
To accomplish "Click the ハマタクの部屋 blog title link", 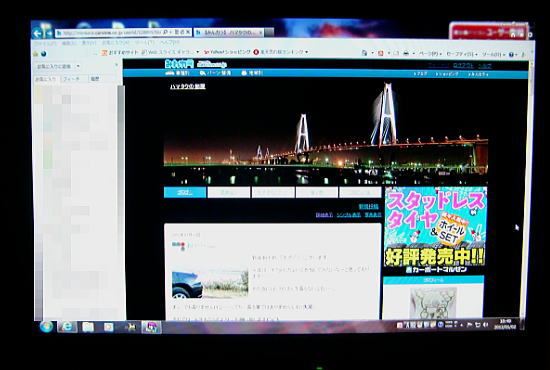I will 188,86.
